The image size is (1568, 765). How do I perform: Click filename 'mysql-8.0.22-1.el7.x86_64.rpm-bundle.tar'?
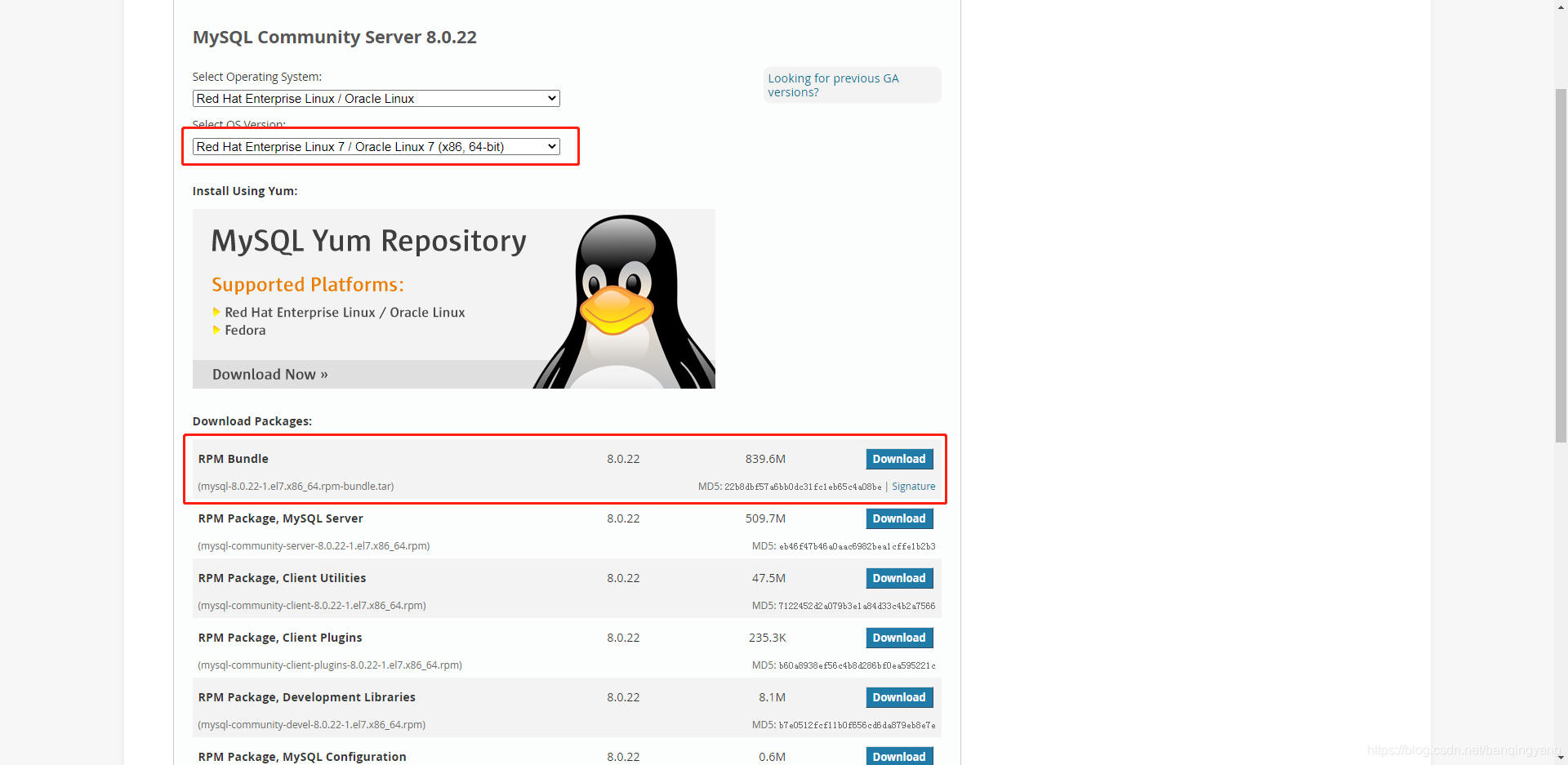[x=296, y=487]
